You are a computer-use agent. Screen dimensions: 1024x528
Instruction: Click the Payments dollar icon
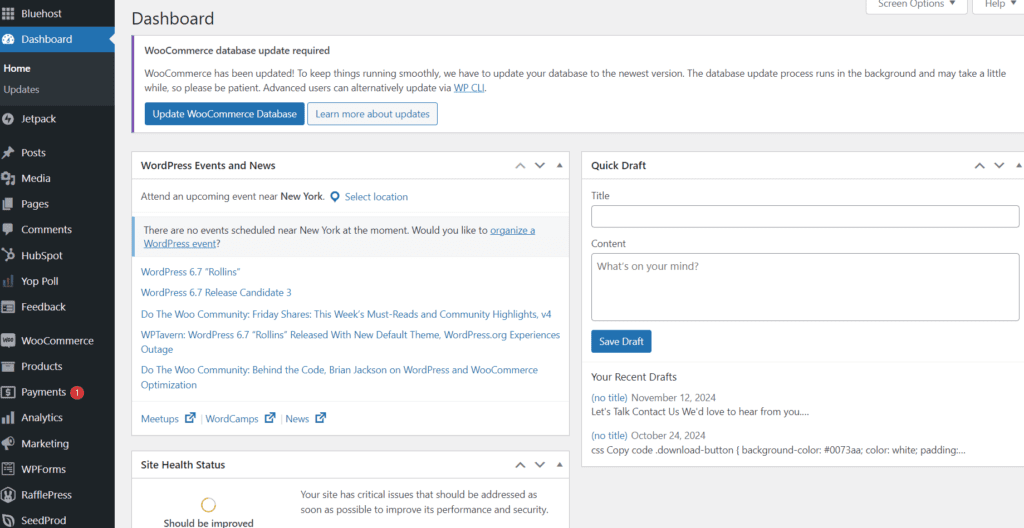pyautogui.click(x=8, y=392)
